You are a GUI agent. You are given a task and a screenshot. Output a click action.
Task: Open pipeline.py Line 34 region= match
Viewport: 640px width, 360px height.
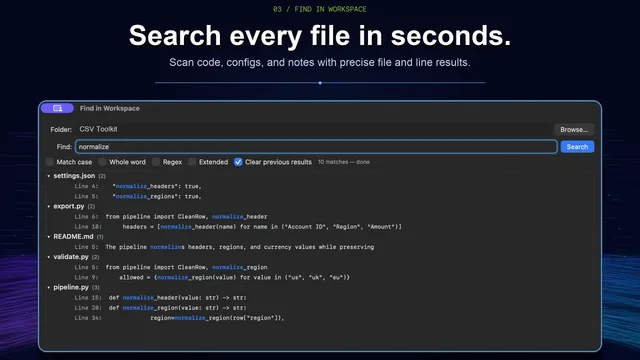[x=179, y=318]
